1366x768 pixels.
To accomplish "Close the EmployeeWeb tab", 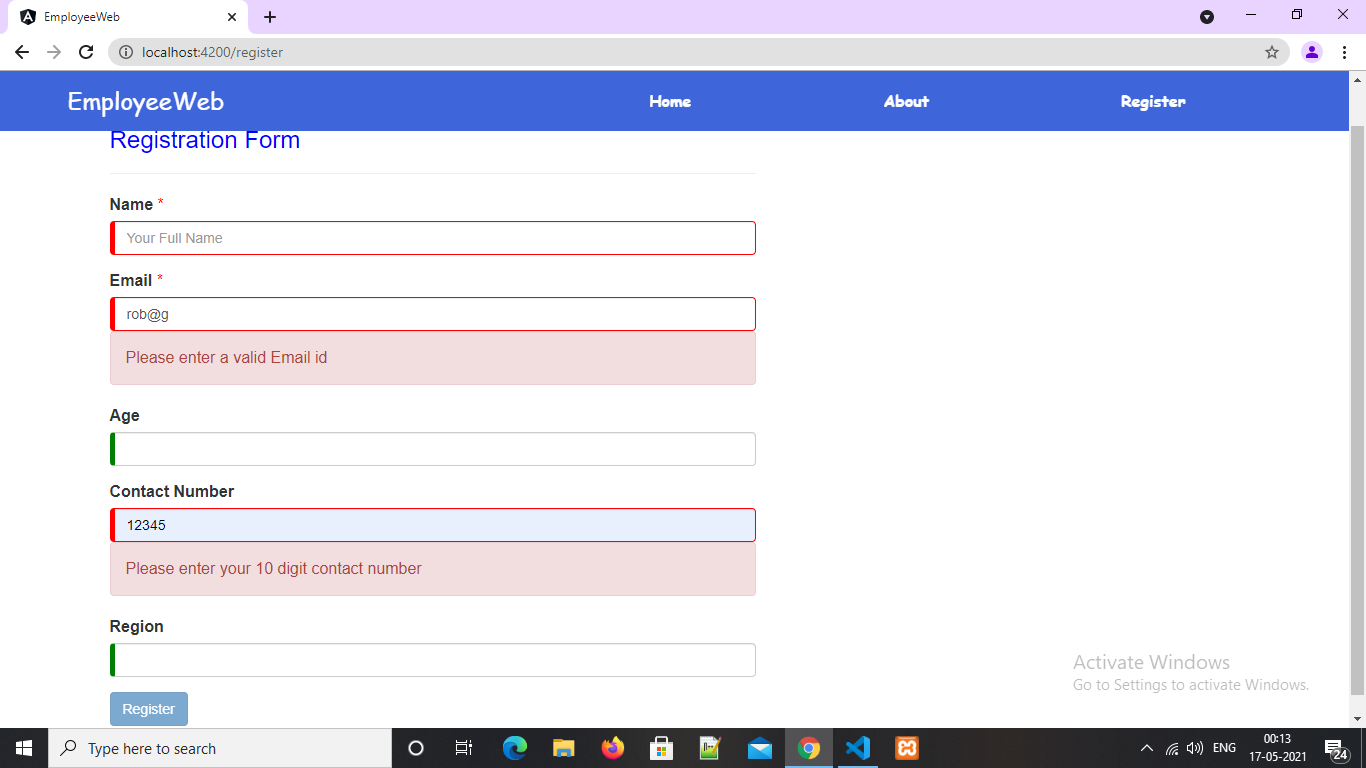I will (232, 17).
